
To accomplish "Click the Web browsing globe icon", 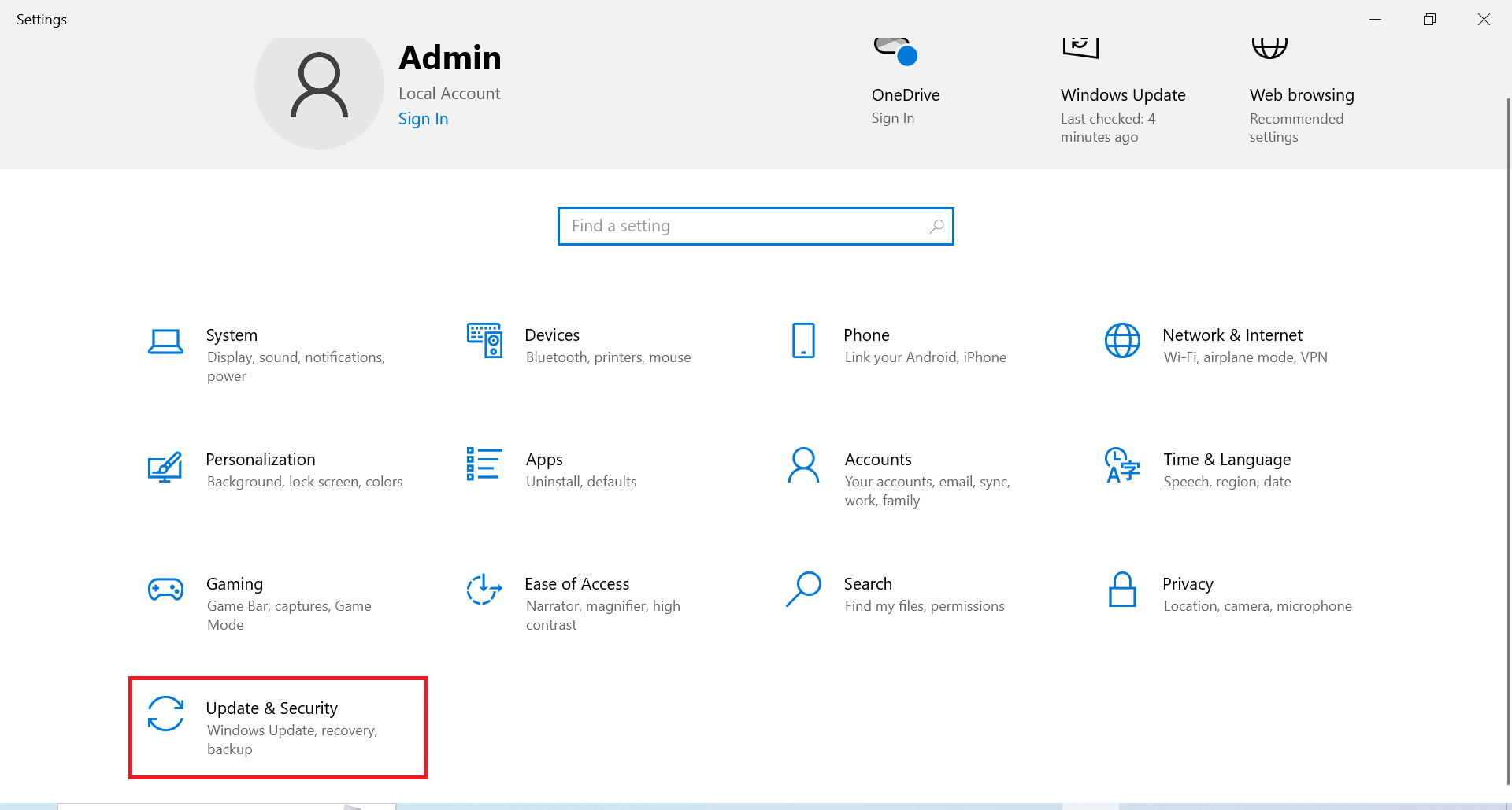I will 1269,47.
